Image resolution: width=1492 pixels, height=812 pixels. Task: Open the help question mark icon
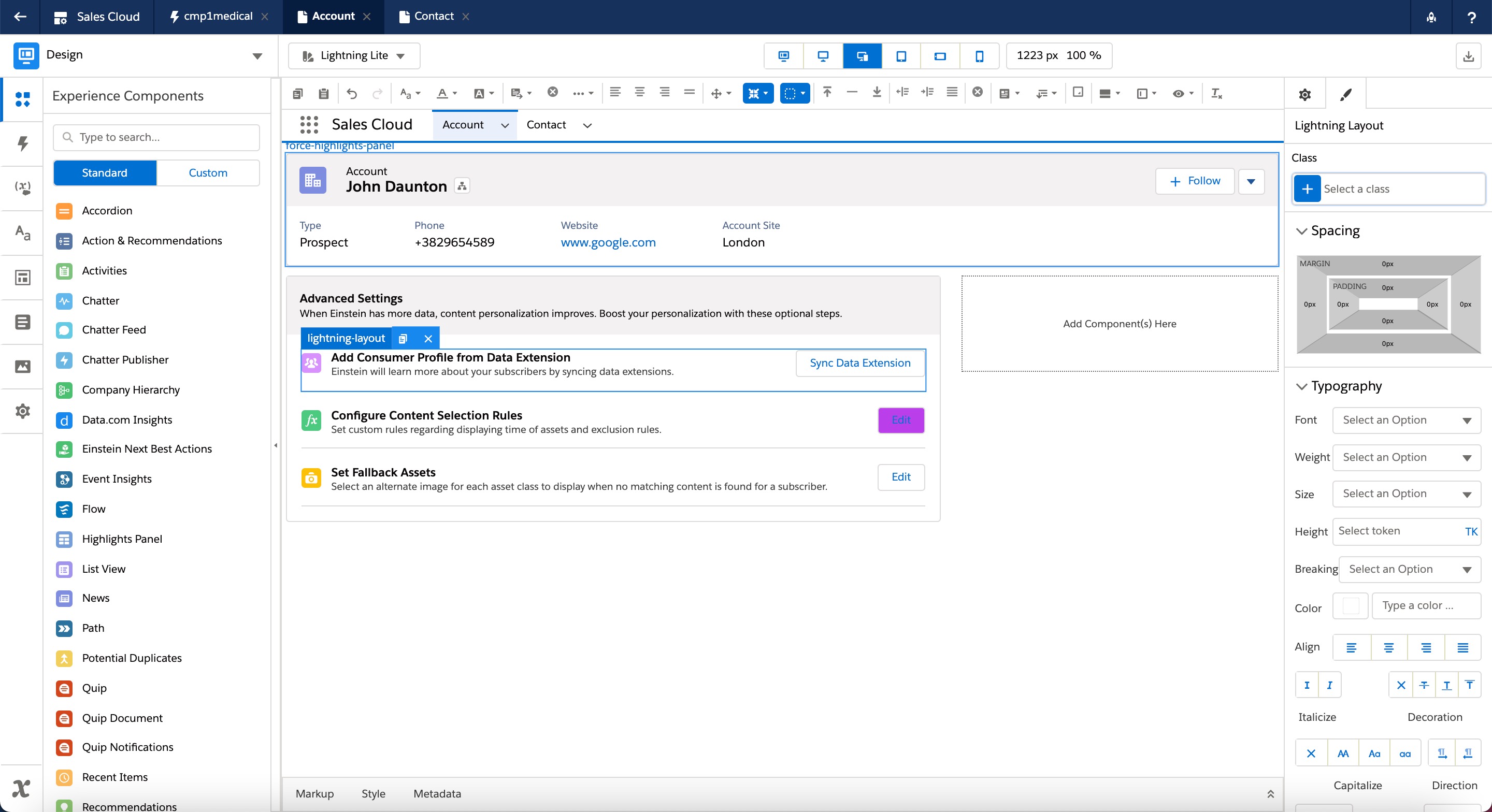[x=1471, y=17]
